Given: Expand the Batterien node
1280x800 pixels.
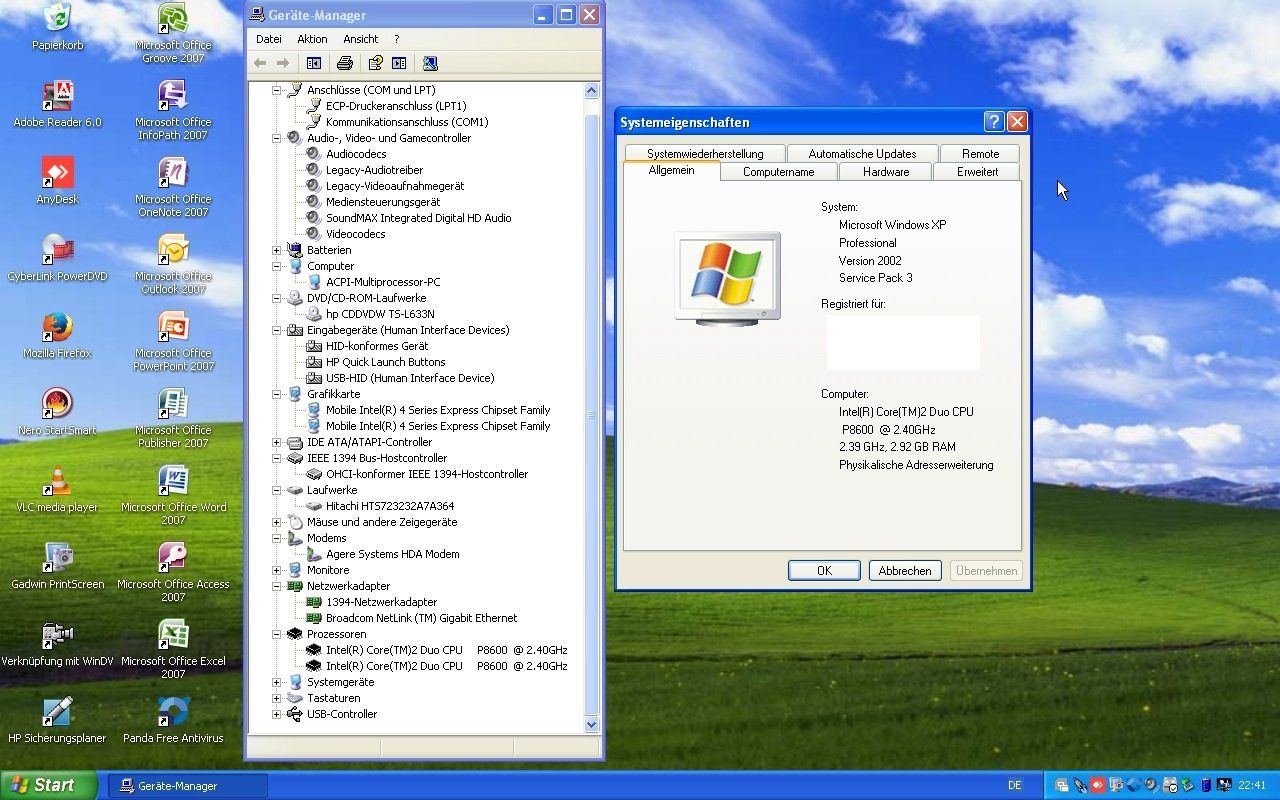Looking at the screenshot, I should click(x=277, y=250).
